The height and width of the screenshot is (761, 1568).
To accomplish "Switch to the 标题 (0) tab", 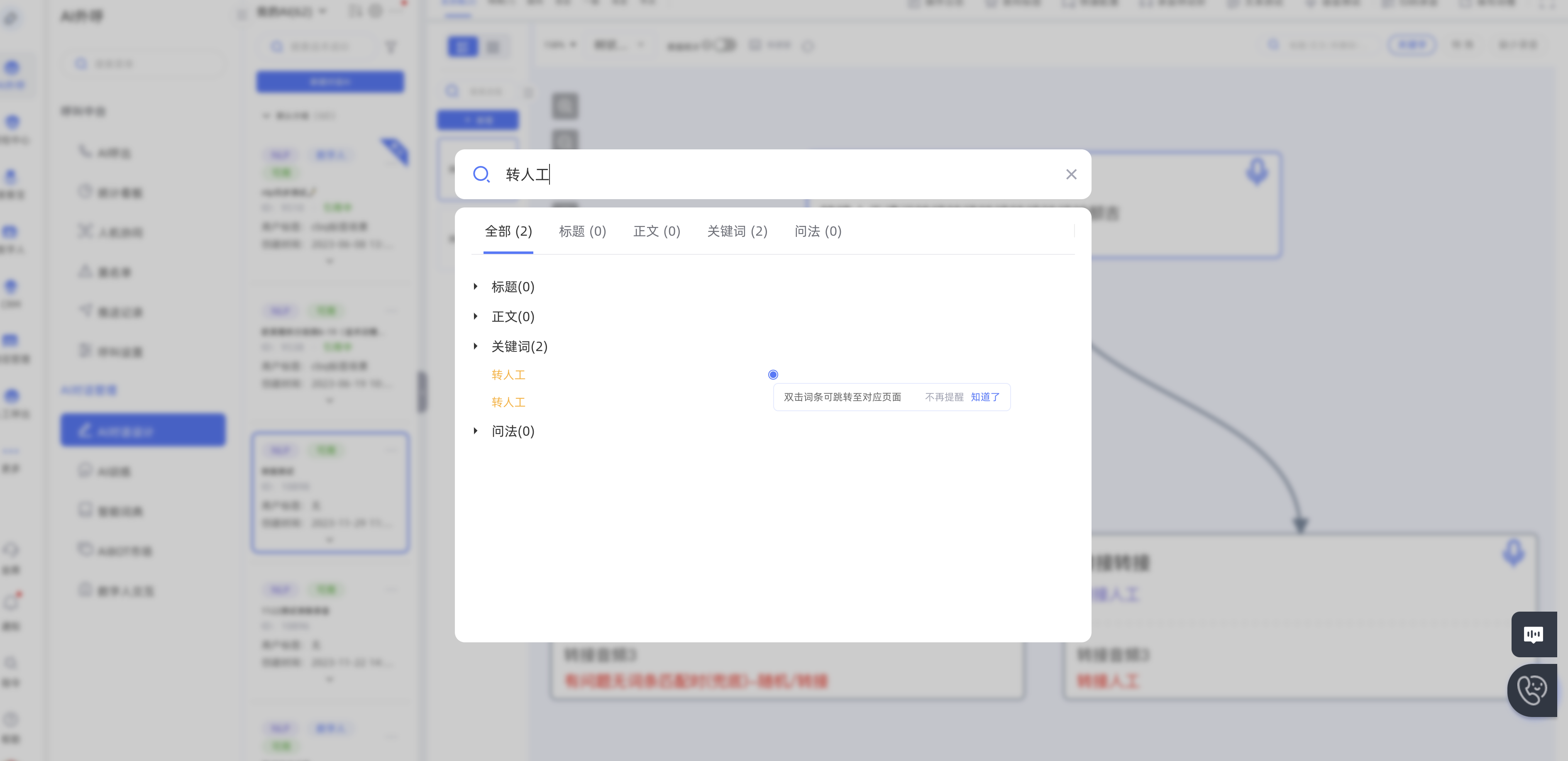I will (583, 232).
